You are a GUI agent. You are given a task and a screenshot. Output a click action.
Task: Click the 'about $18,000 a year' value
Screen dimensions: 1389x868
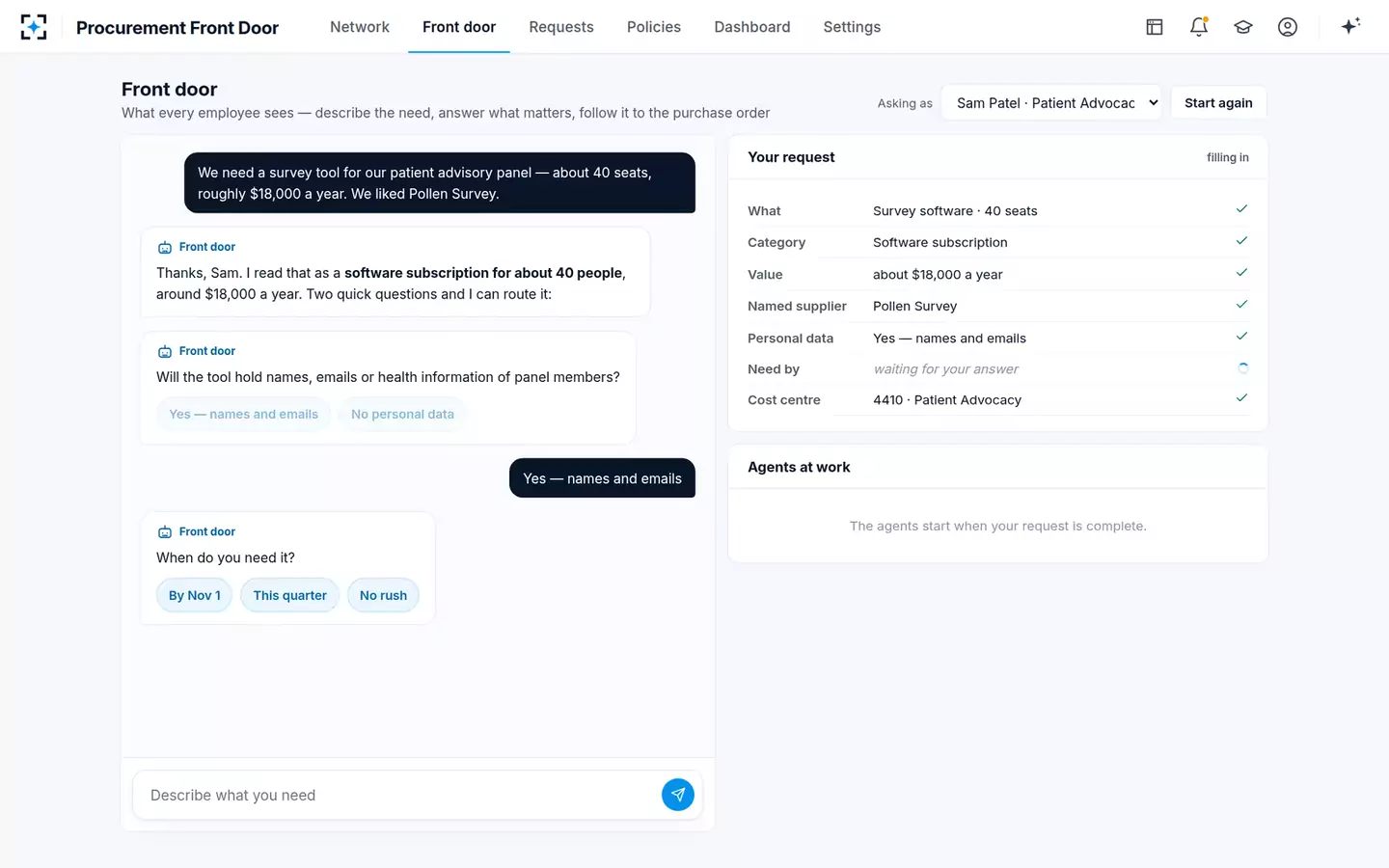[x=938, y=275]
